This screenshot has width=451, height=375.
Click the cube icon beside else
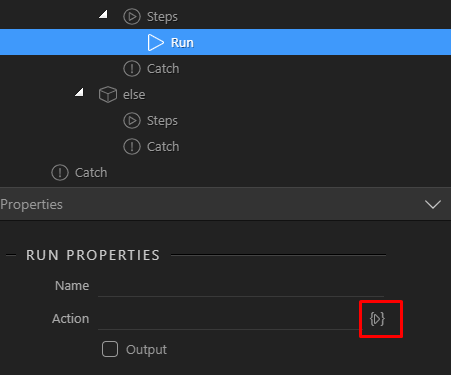[108, 95]
